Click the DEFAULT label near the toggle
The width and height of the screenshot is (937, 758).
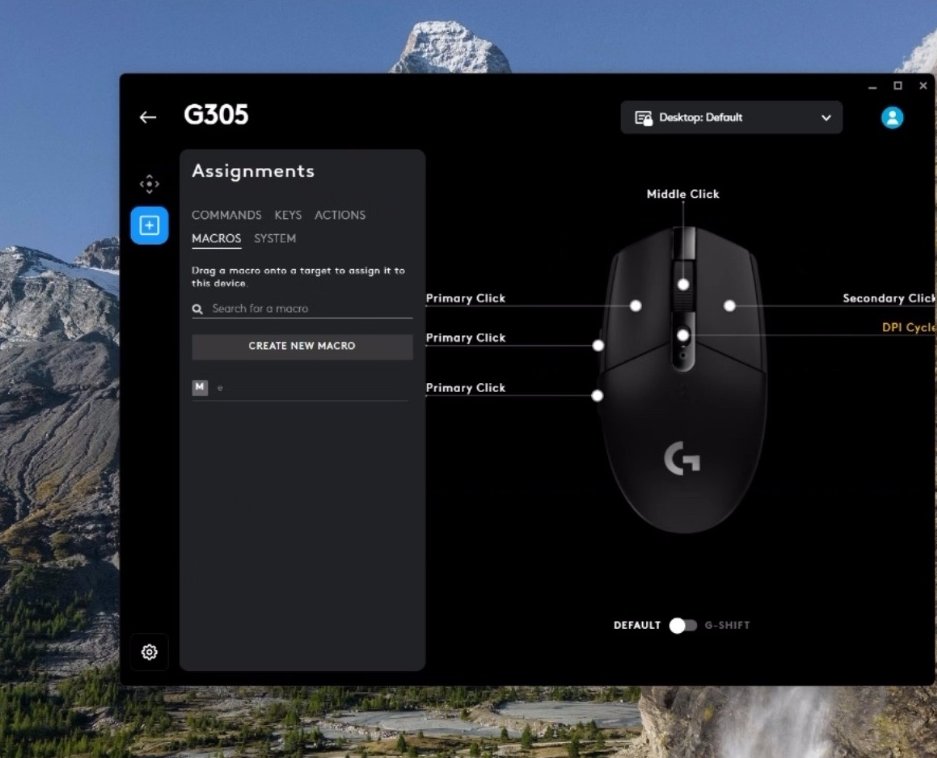(637, 625)
